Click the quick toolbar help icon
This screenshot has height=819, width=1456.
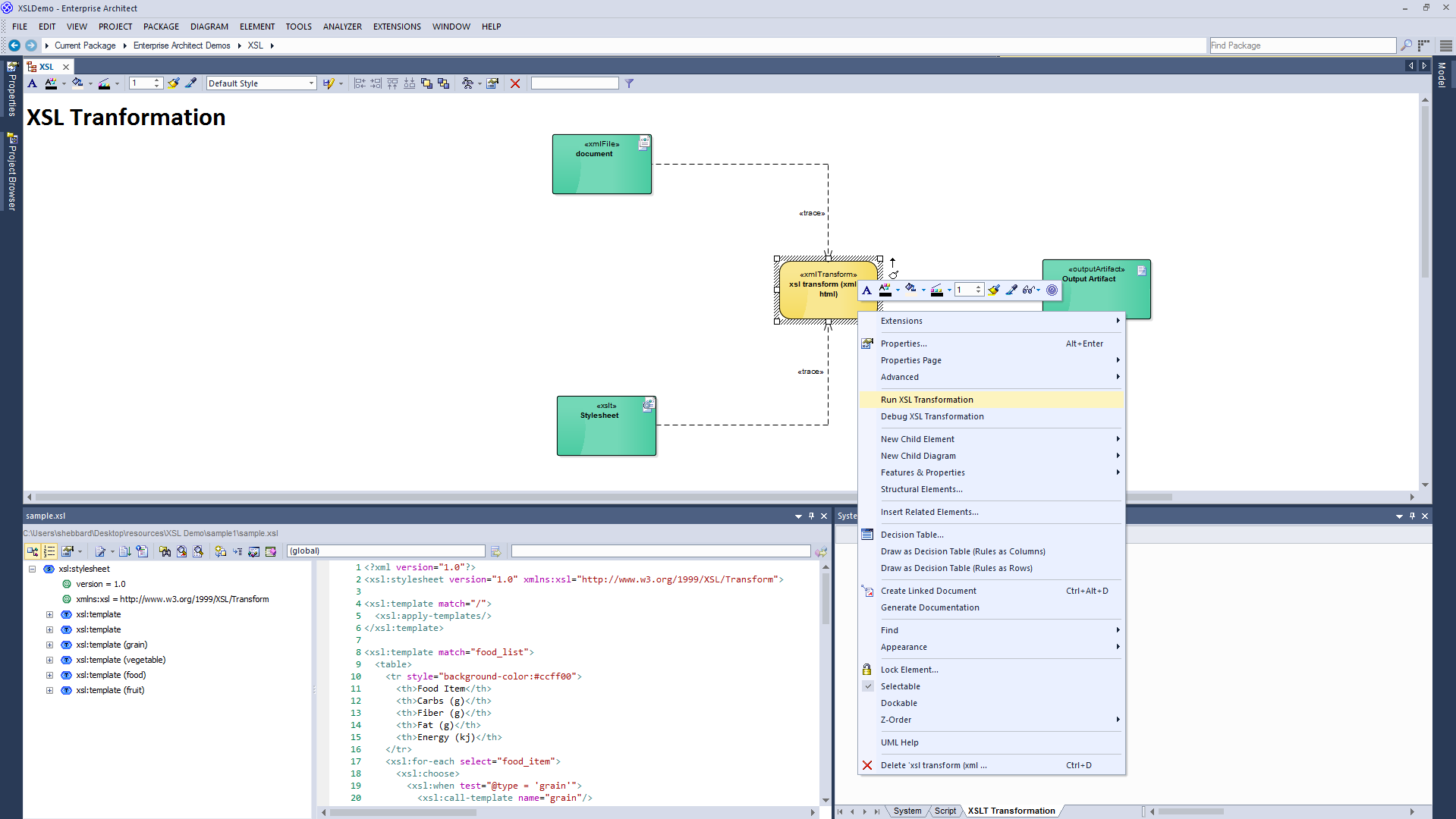click(1052, 290)
